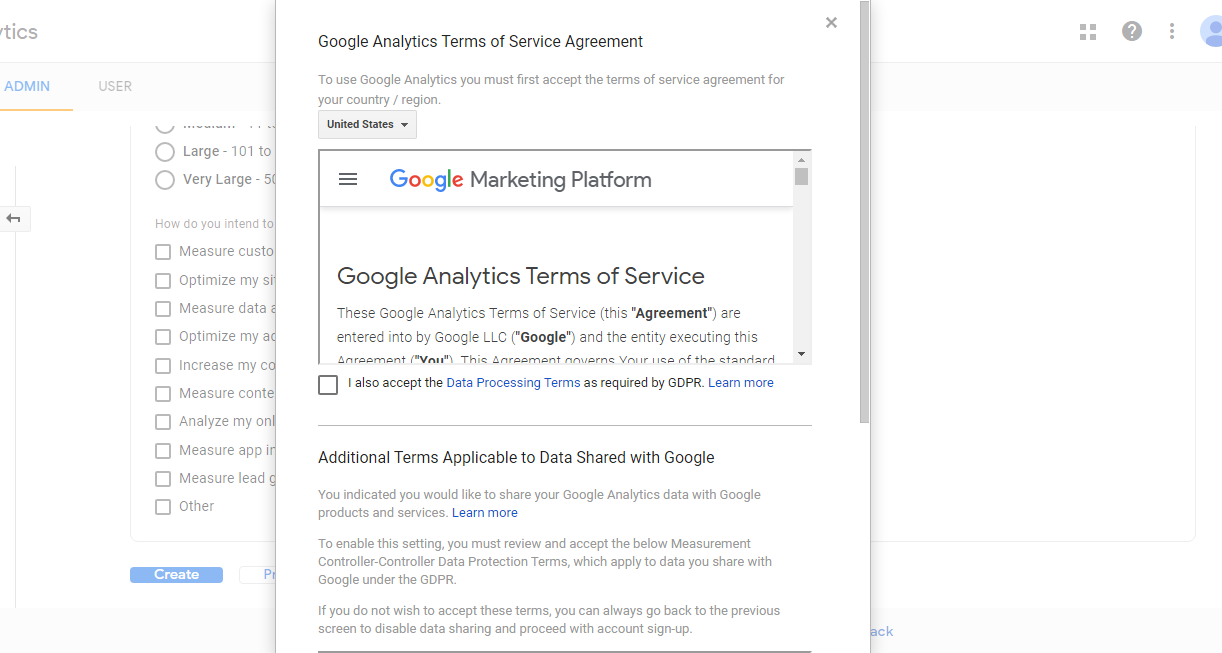Click the back arrow collapse icon
Viewport: 1222px width, 653px height.
(14, 218)
